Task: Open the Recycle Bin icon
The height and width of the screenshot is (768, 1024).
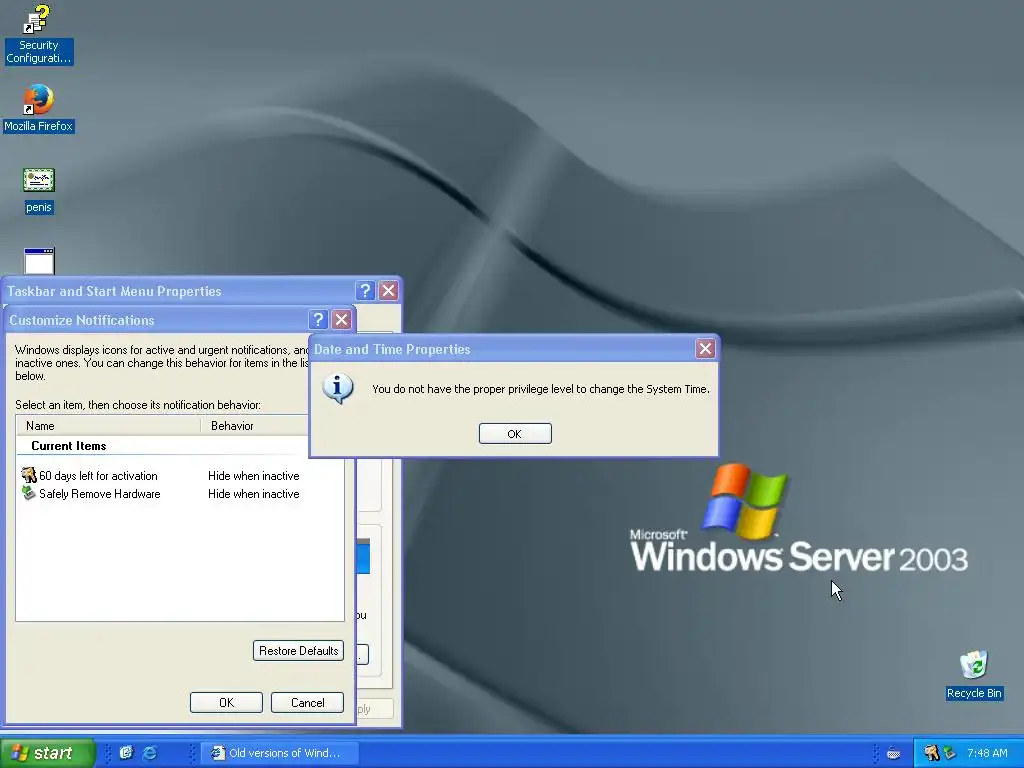Action: pos(974,675)
